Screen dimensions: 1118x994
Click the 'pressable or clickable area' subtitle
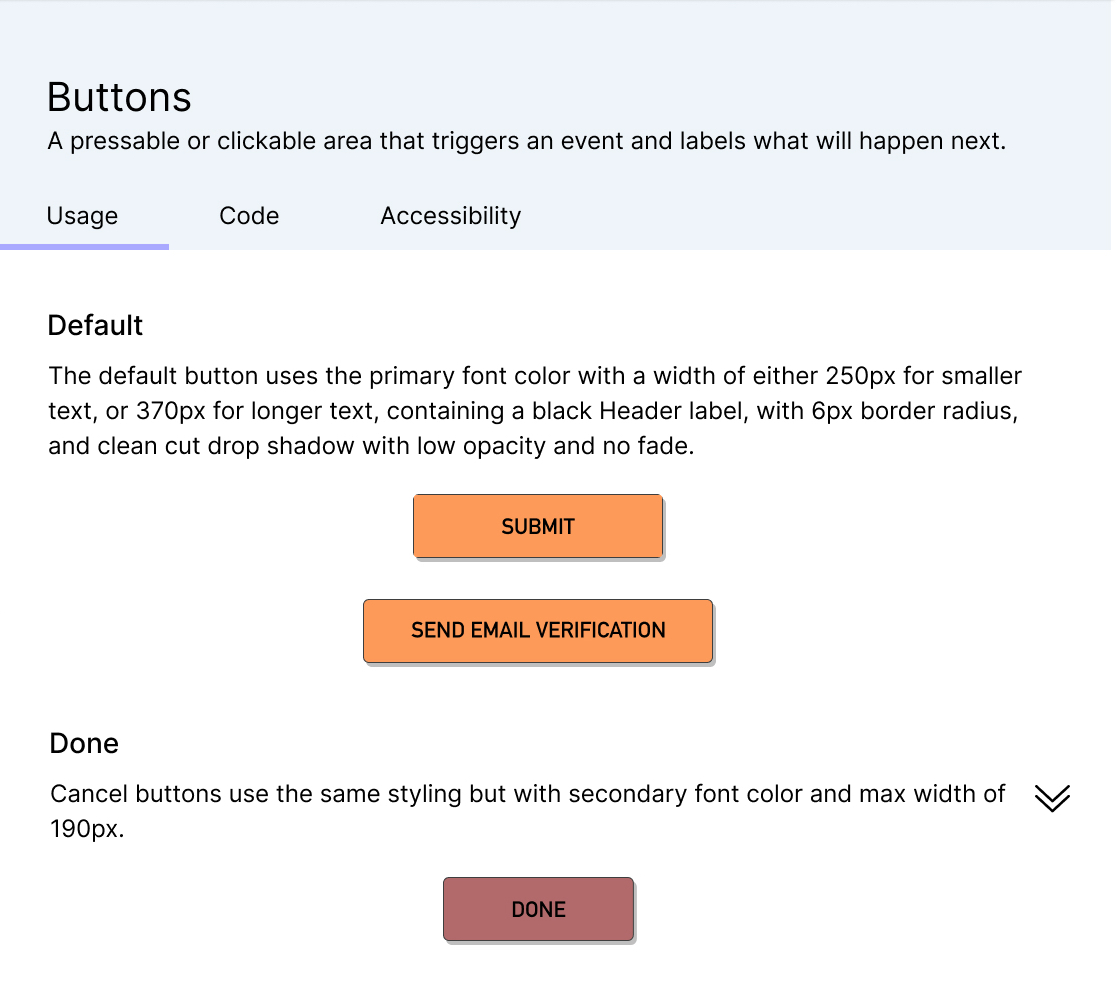pyautogui.click(x=526, y=142)
